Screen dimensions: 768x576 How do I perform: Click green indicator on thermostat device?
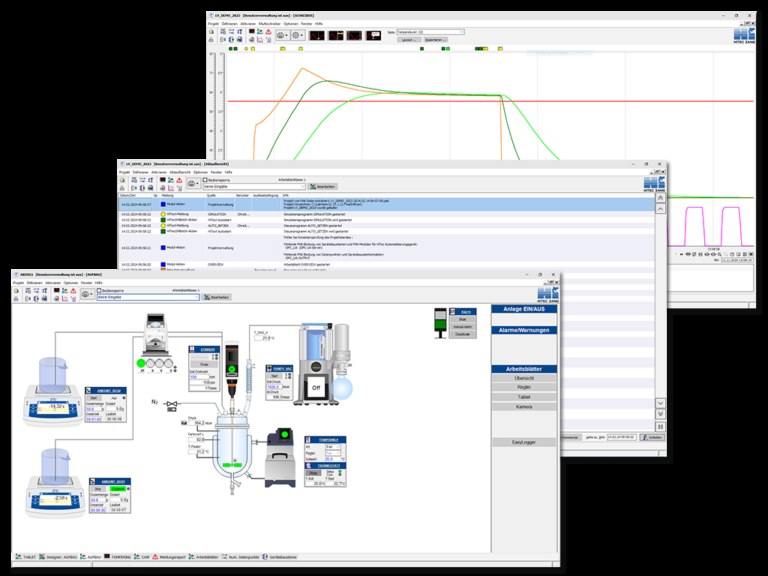[284, 434]
